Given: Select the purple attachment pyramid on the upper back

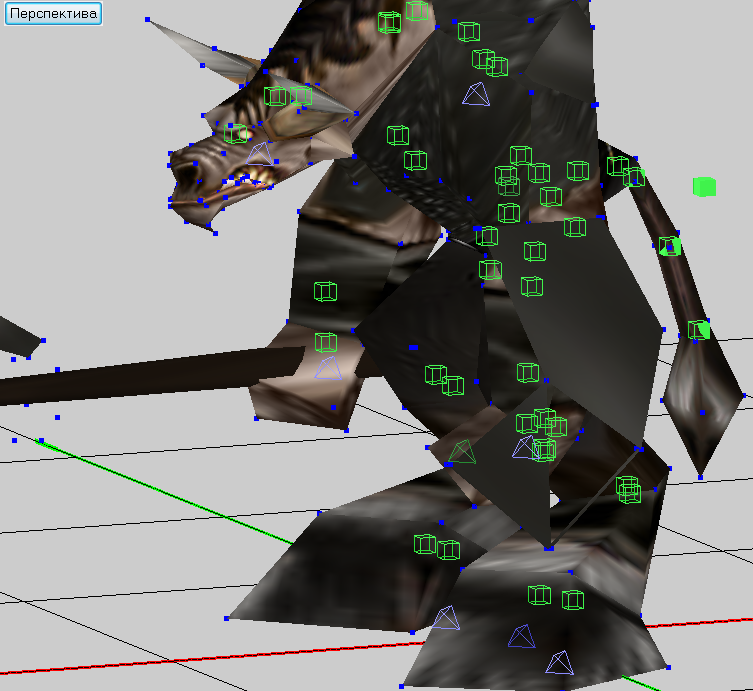Looking at the screenshot, I should pos(476,94).
